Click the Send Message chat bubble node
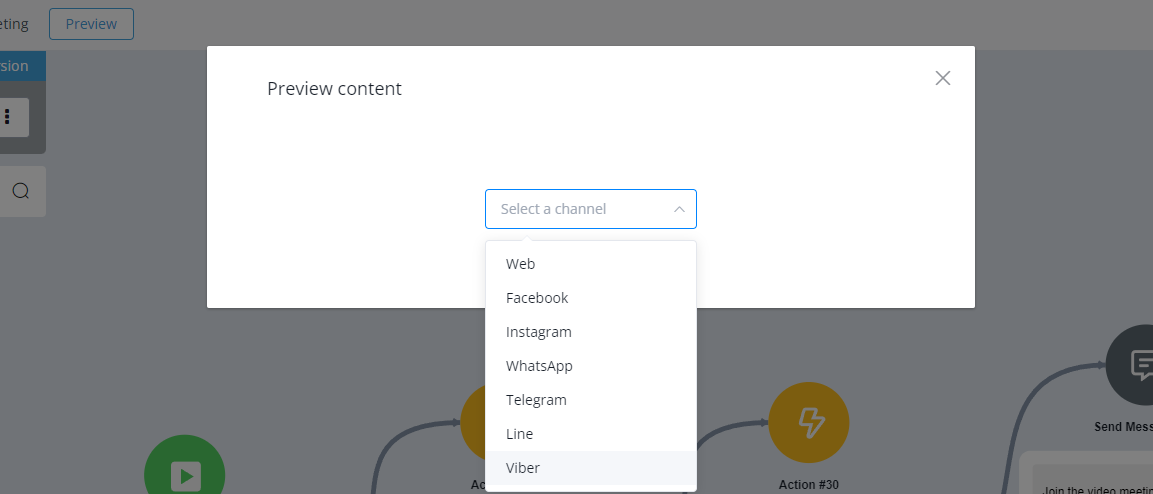Screen dimensions: 1153x494 click(x=1130, y=365)
